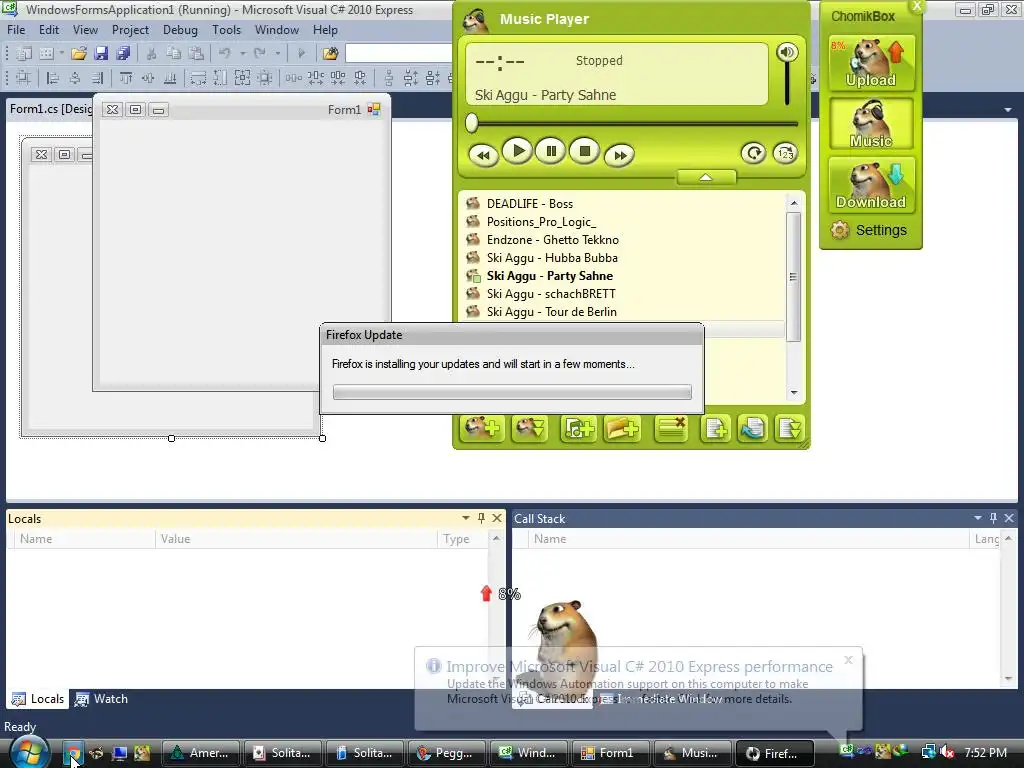The height and width of the screenshot is (768, 1024).
Task: Collapse the playlist with the up-arrow tab
Action: coord(706,177)
